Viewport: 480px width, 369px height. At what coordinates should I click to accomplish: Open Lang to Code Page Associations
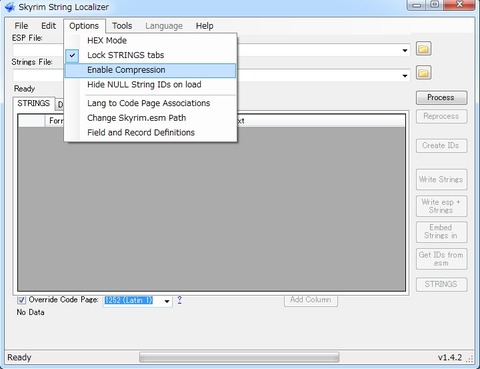(150, 103)
